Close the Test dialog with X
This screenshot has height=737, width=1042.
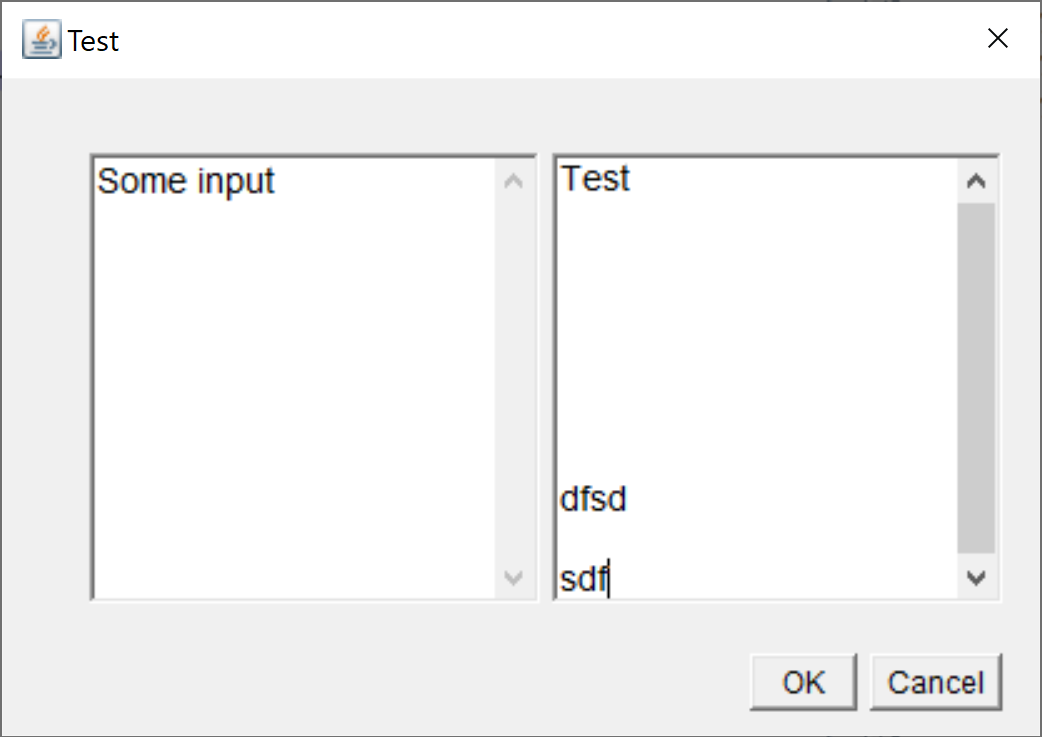point(997,39)
